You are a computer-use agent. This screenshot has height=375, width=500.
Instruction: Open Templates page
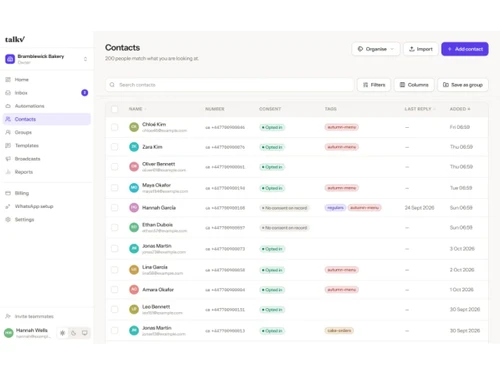[x=47, y=146]
